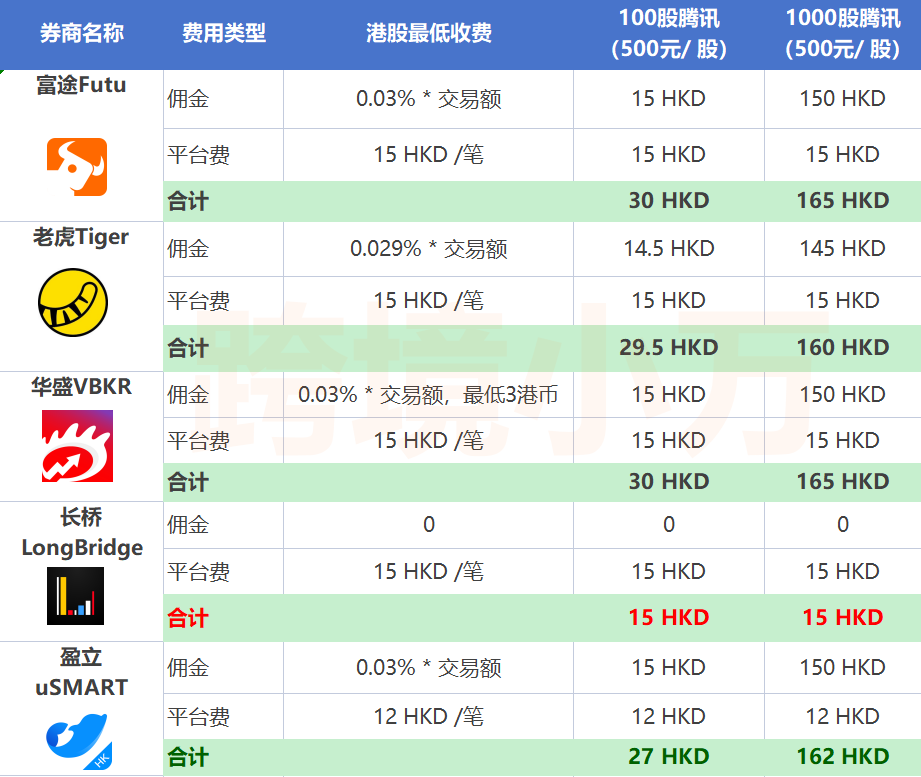The height and width of the screenshot is (777, 921).
Task: Click VBKR's 30 HKD total
Action: (669, 482)
